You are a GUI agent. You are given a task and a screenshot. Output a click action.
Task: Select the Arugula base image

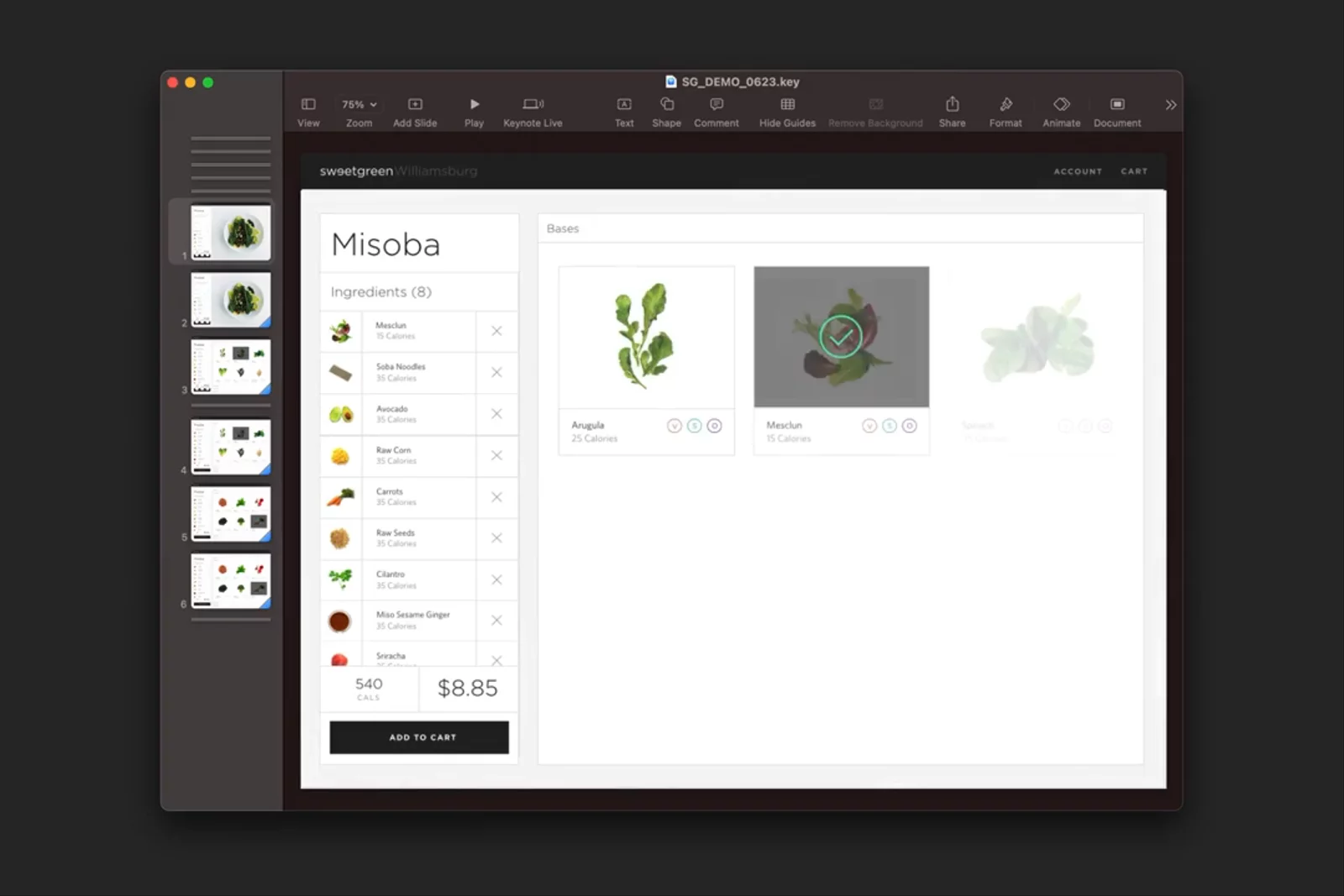click(646, 337)
